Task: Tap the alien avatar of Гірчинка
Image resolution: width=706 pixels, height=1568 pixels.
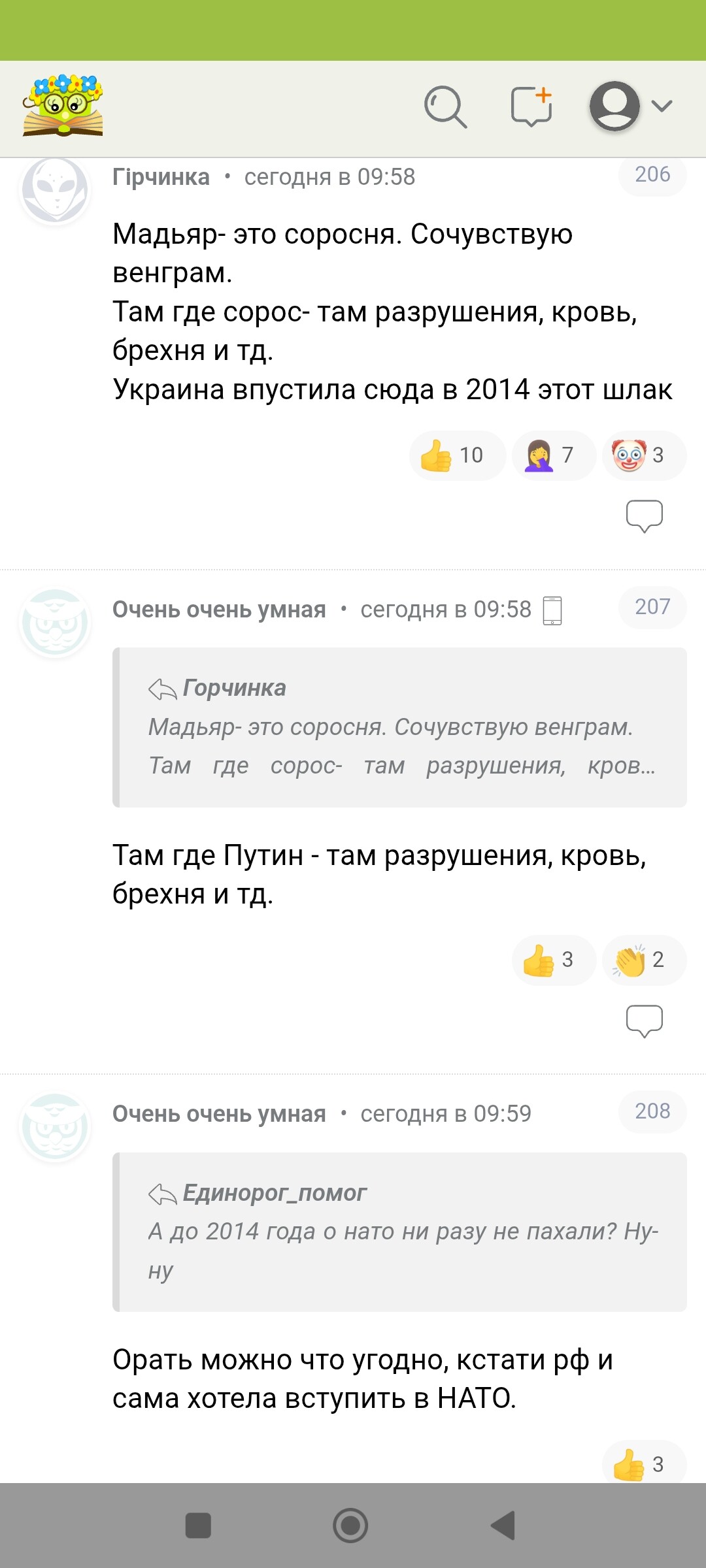Action: 55,189
